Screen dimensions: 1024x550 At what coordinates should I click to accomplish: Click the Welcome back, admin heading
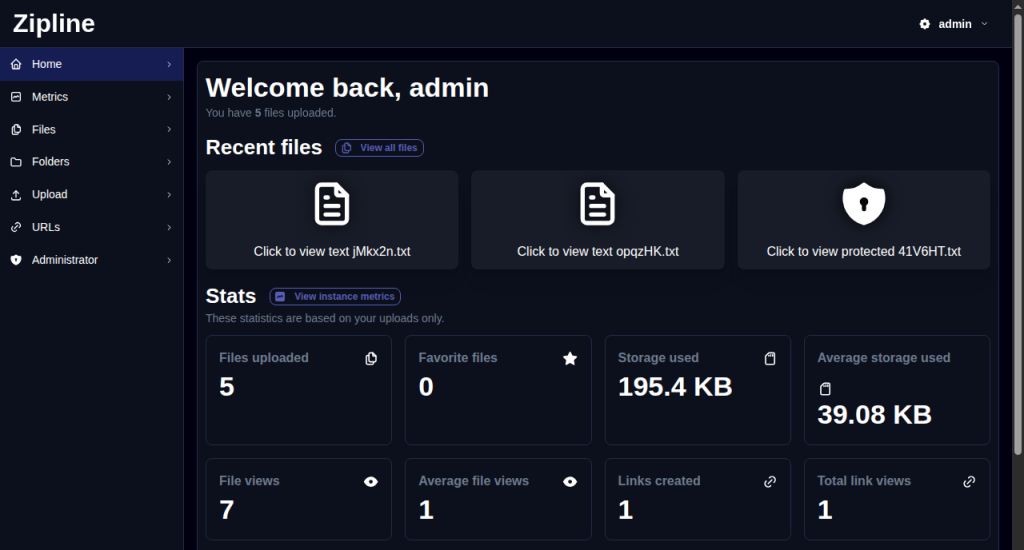(347, 88)
